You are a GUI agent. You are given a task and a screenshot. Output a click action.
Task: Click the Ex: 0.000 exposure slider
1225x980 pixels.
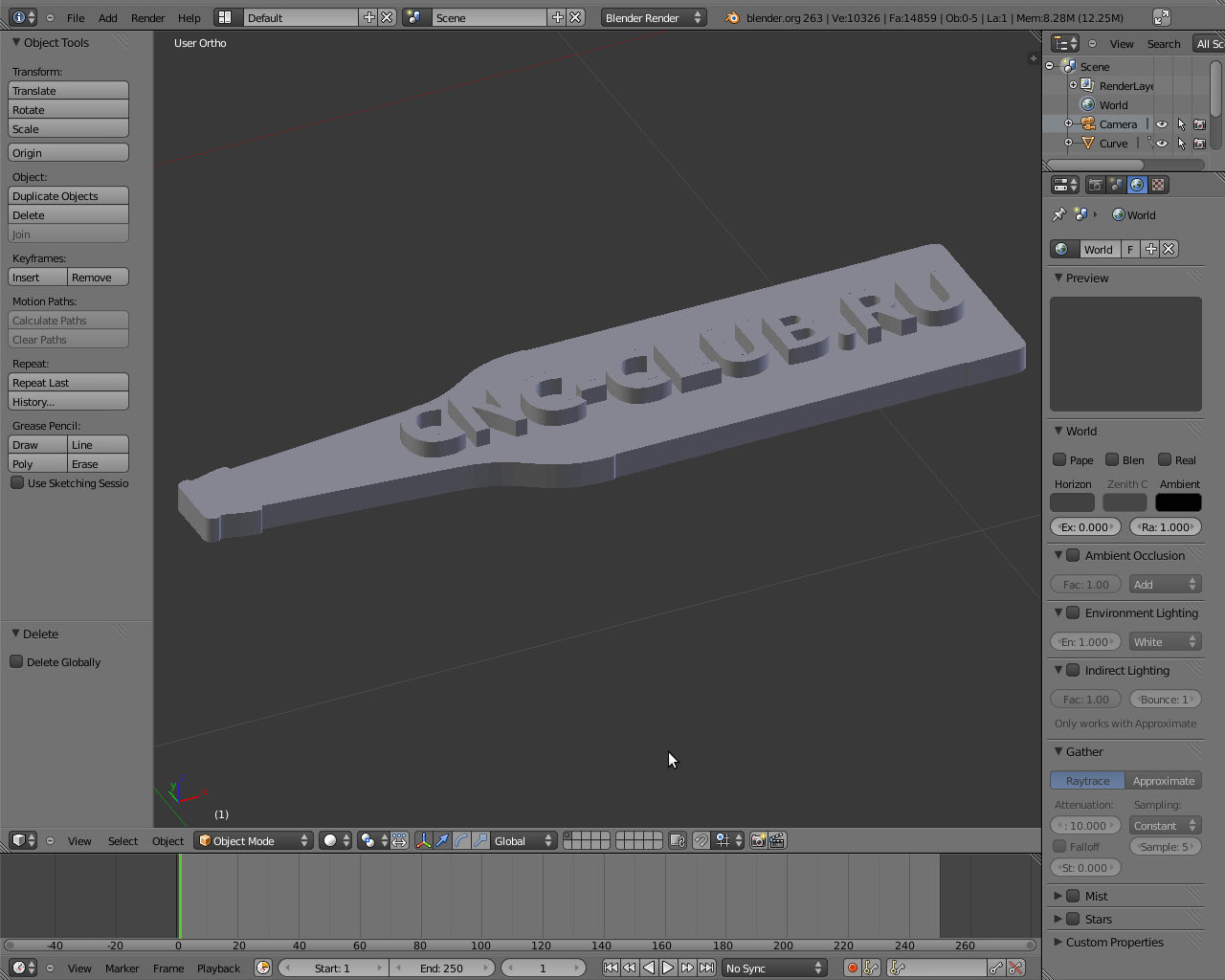click(1085, 526)
